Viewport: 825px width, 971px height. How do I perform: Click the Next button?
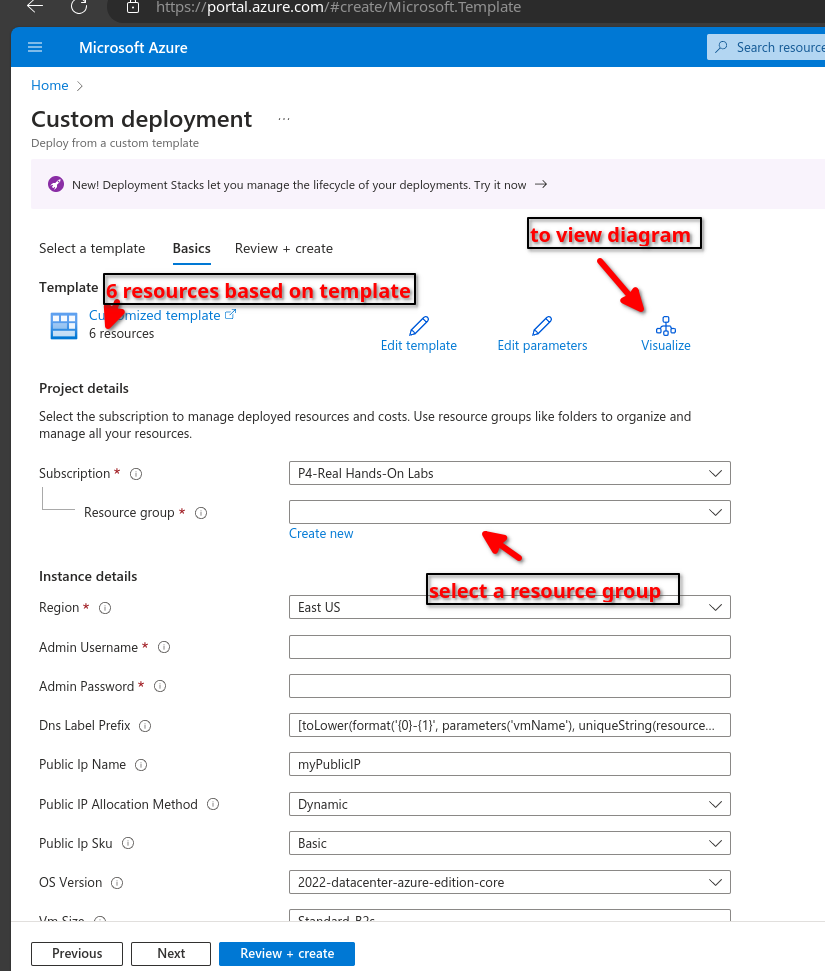[x=171, y=953]
